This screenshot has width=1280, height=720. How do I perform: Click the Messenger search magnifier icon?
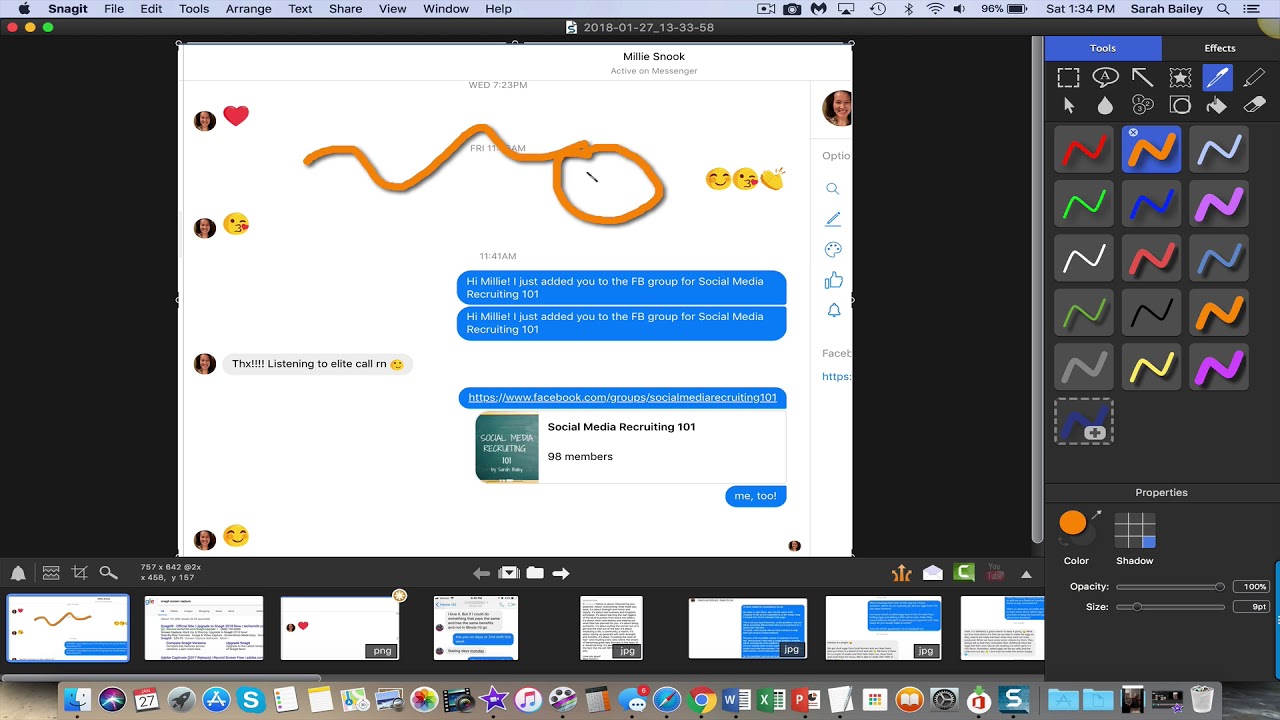tap(832, 189)
